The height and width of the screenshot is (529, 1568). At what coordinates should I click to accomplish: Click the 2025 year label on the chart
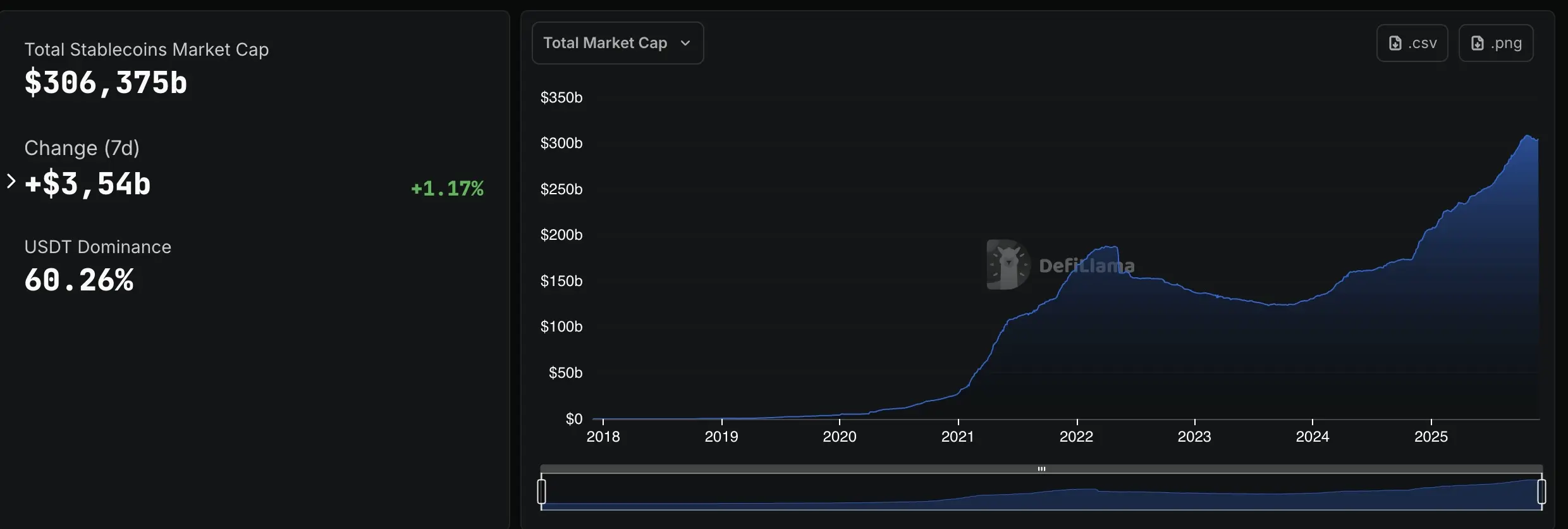pos(1431,437)
